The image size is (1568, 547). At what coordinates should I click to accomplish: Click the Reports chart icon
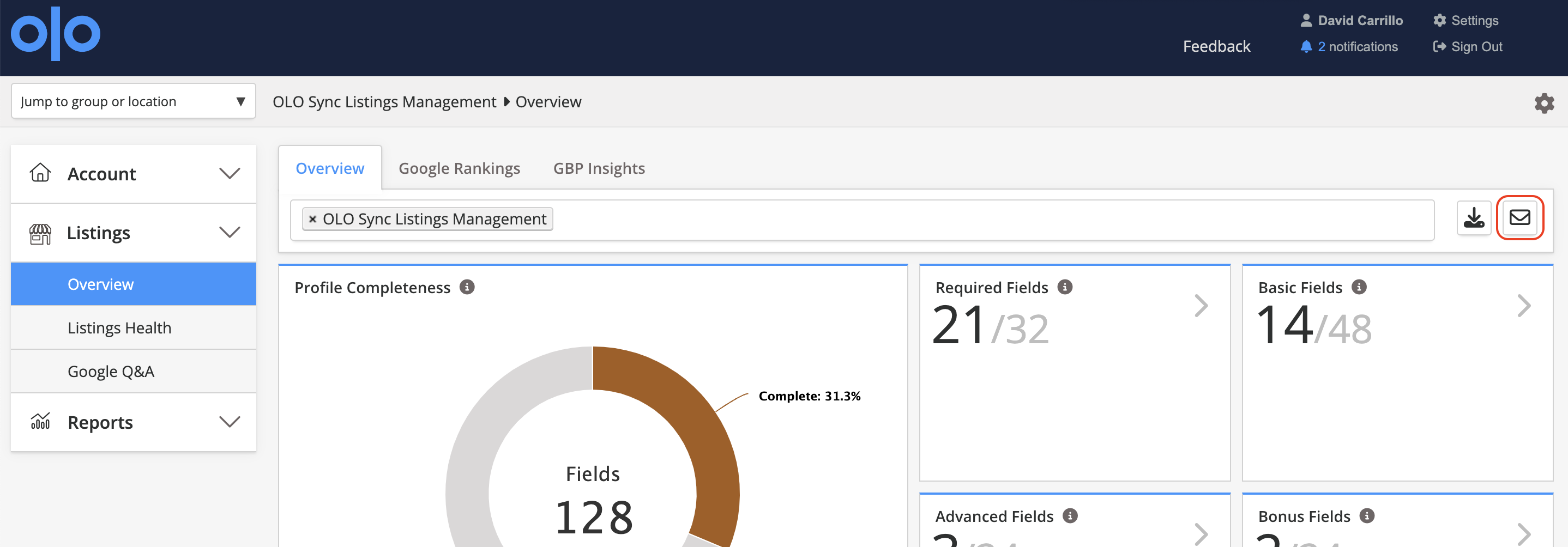[40, 421]
